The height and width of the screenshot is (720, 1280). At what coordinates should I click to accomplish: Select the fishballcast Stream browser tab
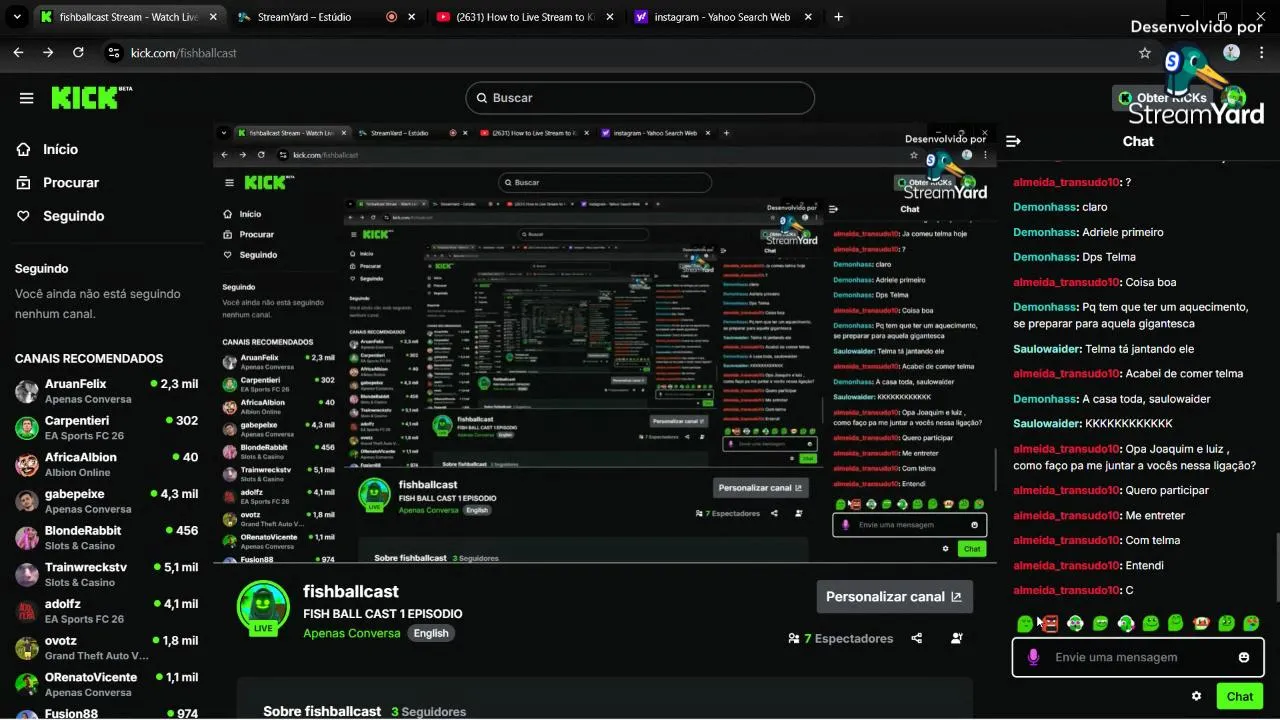(118, 17)
